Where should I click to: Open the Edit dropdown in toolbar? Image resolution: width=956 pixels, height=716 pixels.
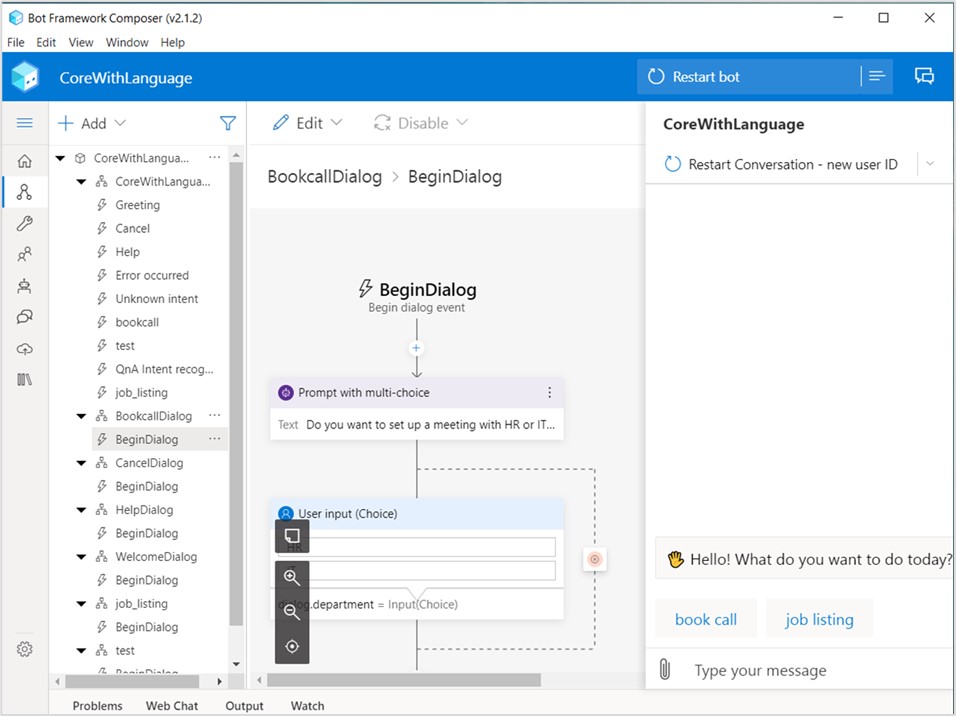point(308,123)
